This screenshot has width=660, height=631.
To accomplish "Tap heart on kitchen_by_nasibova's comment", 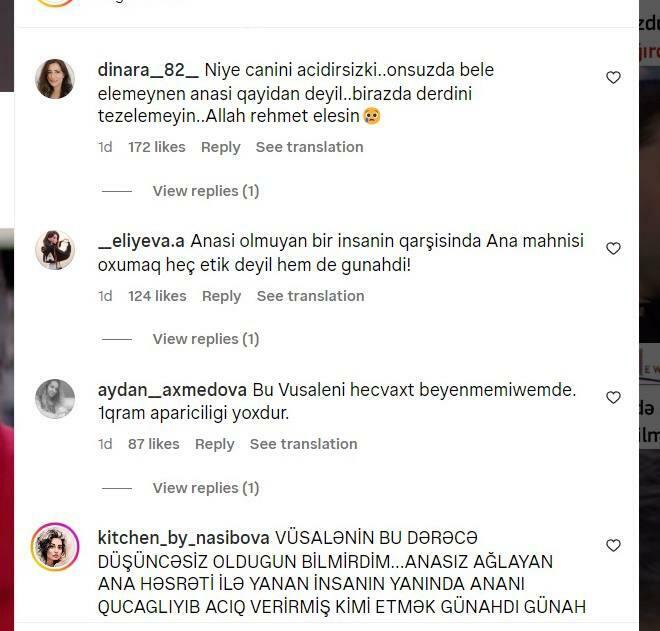I will coord(613,545).
